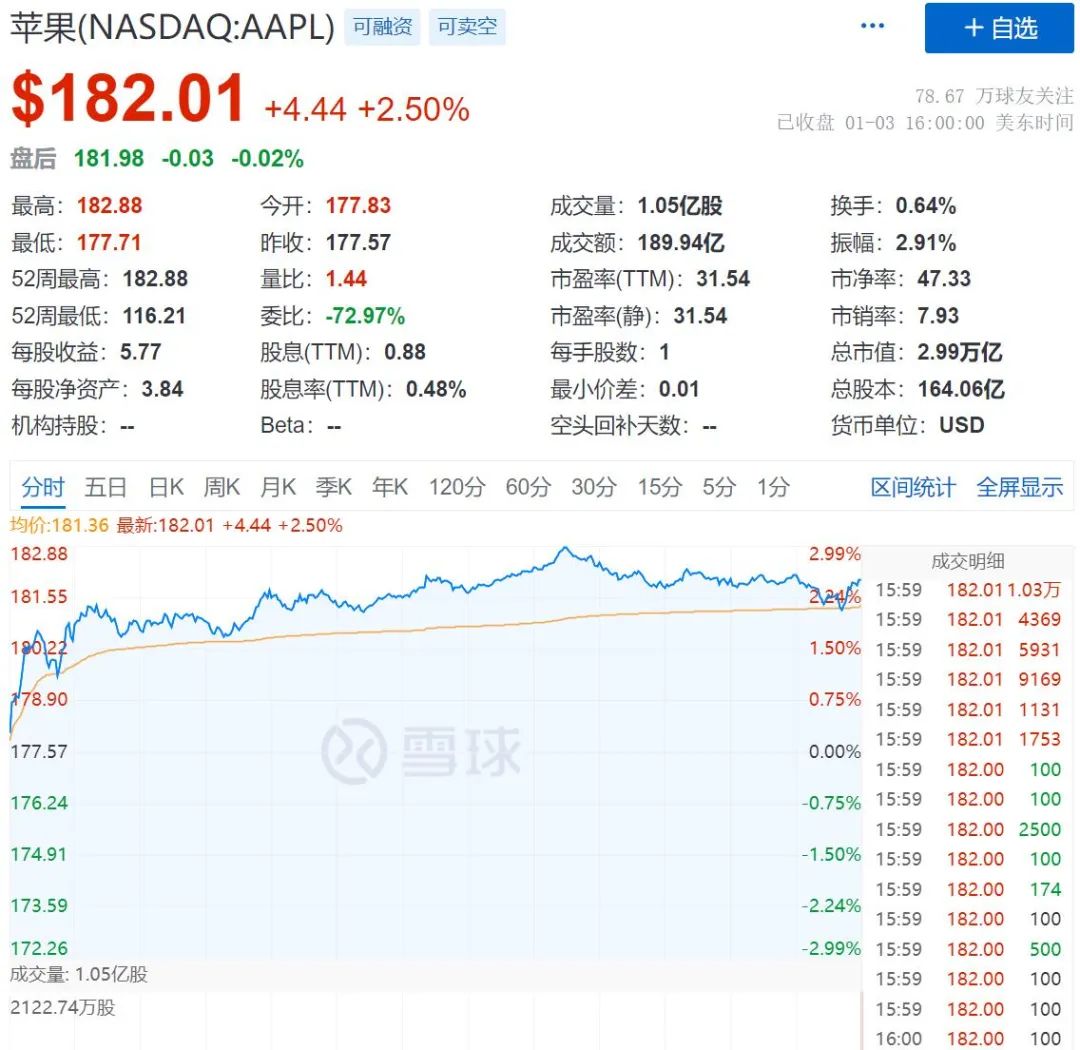Click the 最新:182.01 label above chart
The height and width of the screenshot is (1050, 1080).
[165, 526]
